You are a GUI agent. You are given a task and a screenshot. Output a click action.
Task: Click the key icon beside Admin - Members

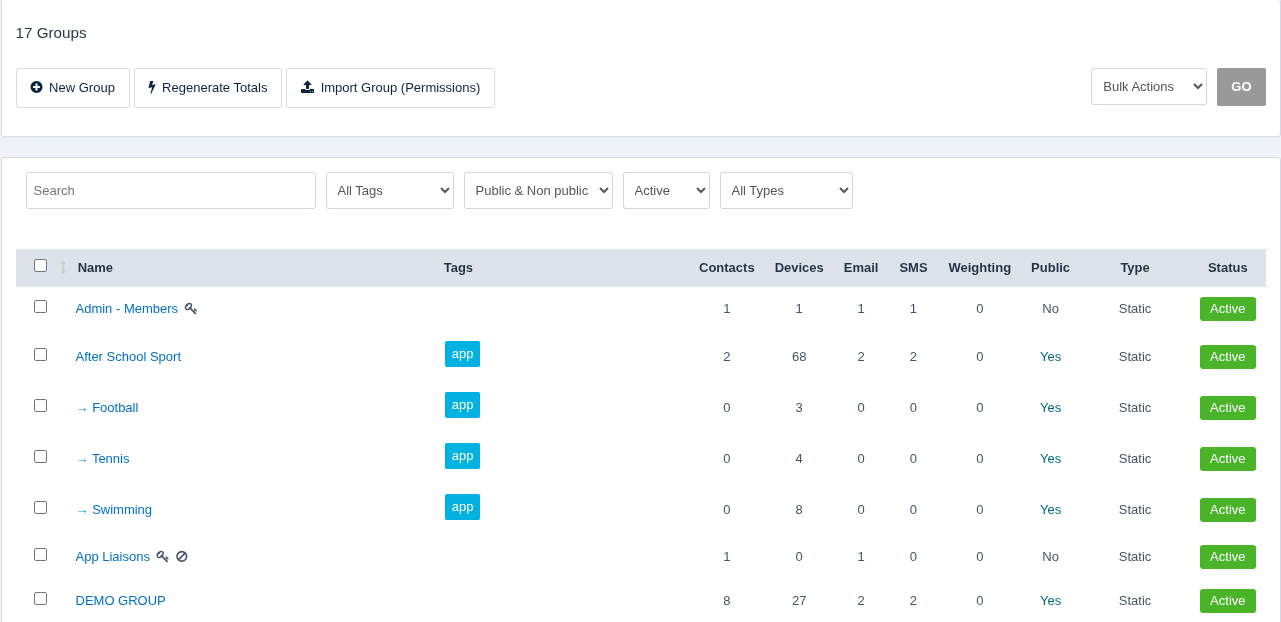[x=191, y=309]
